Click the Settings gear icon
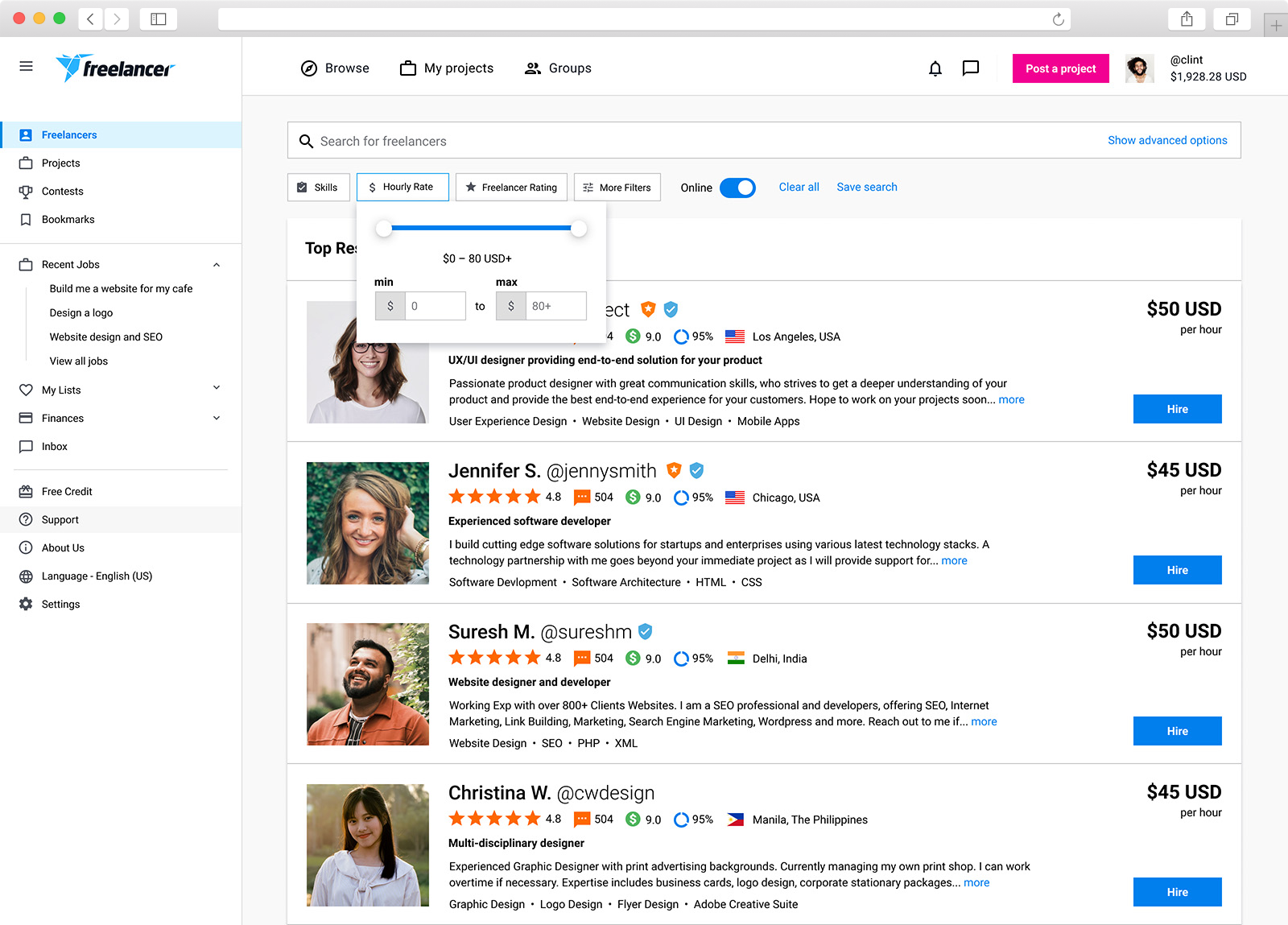The width and height of the screenshot is (1288, 925). click(x=26, y=604)
